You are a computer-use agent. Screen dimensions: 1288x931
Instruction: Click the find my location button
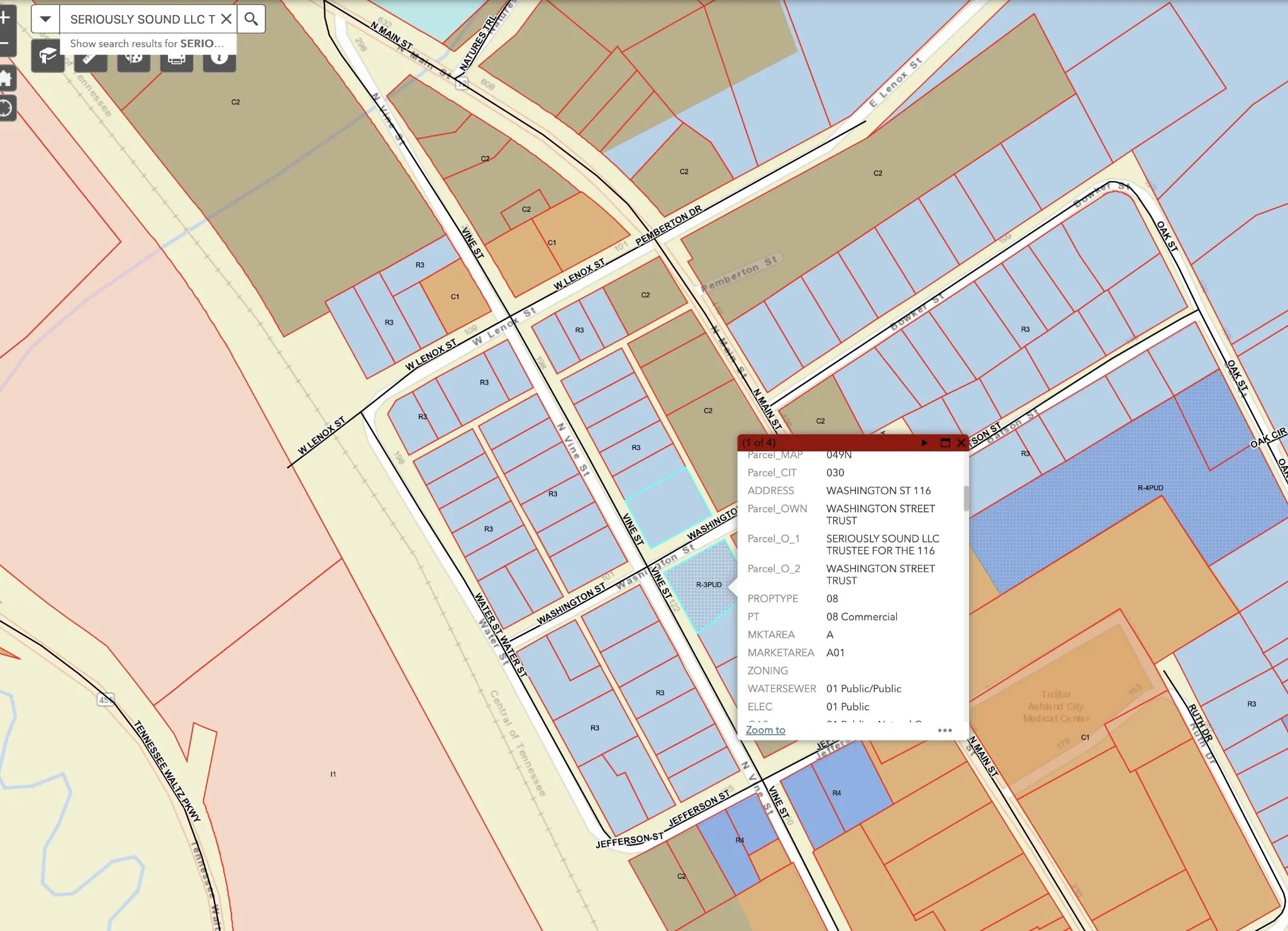tap(6, 108)
